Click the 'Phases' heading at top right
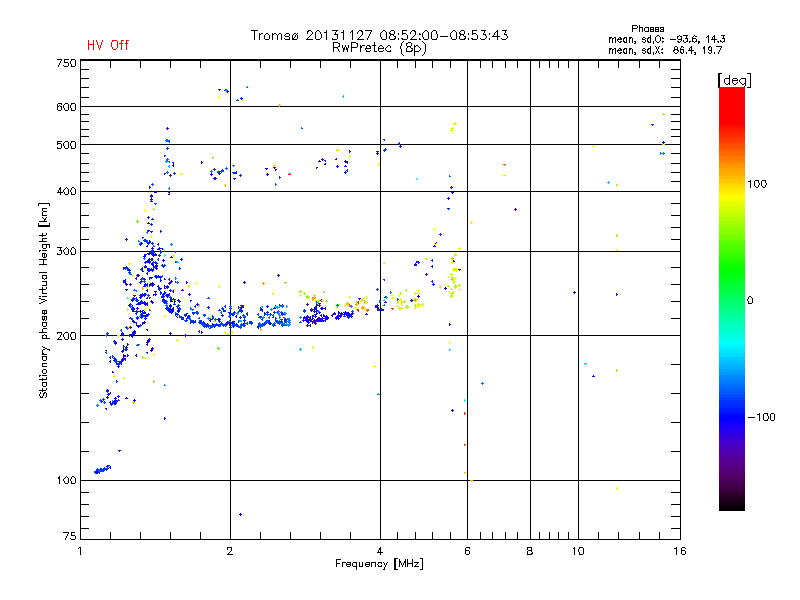 click(647, 29)
